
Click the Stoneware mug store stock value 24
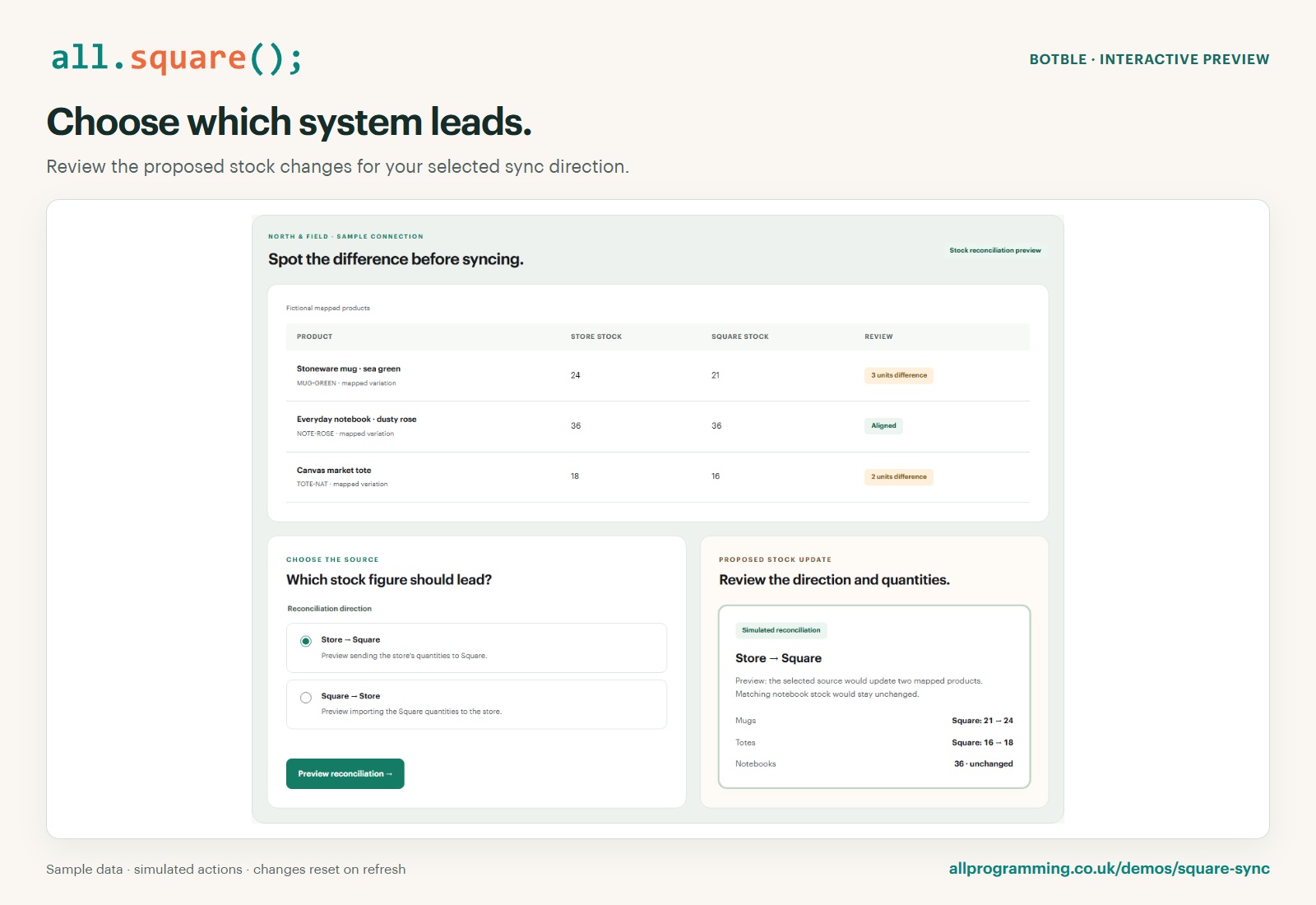click(x=576, y=375)
